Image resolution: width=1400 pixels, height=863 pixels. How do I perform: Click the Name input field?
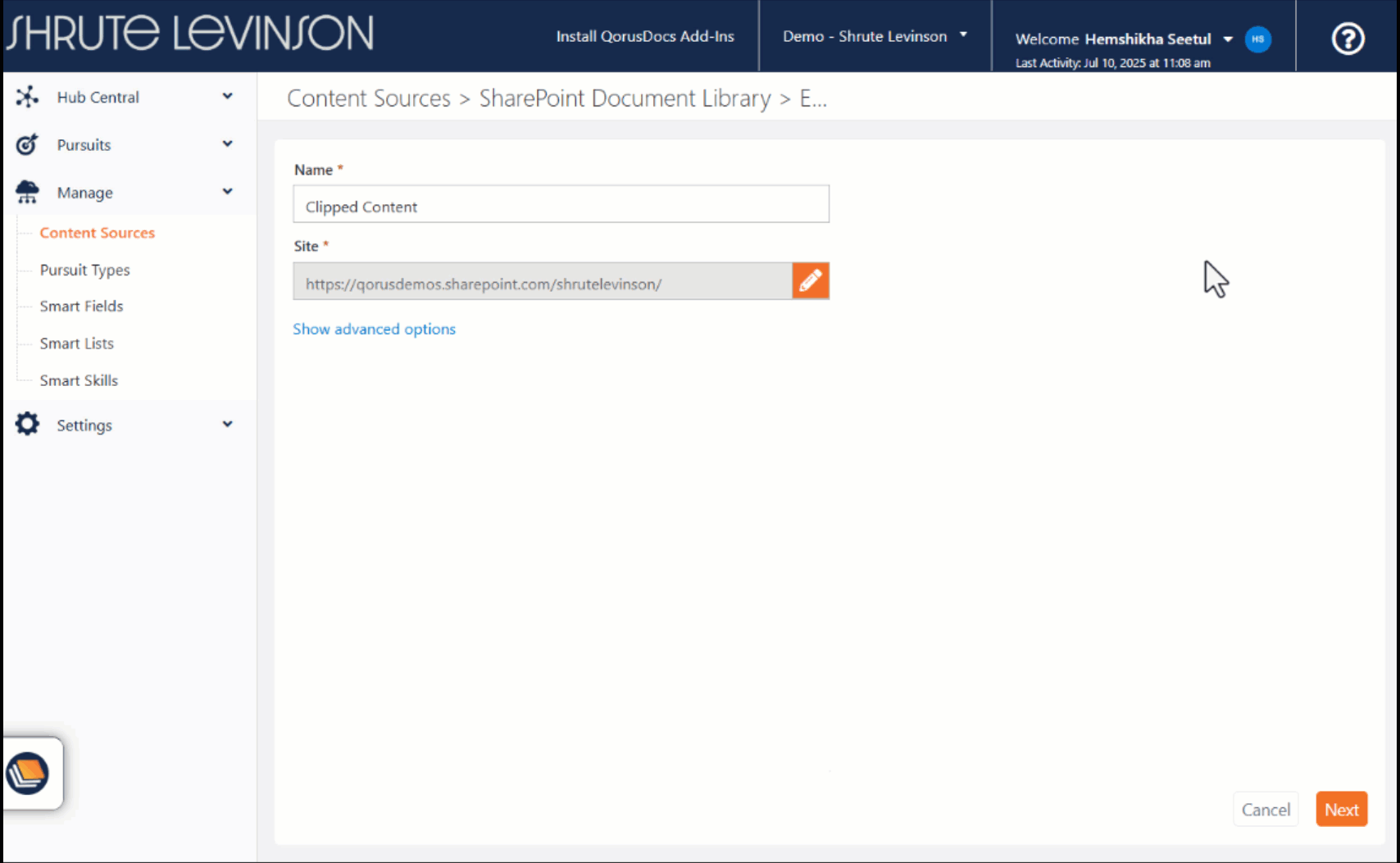tap(561, 205)
